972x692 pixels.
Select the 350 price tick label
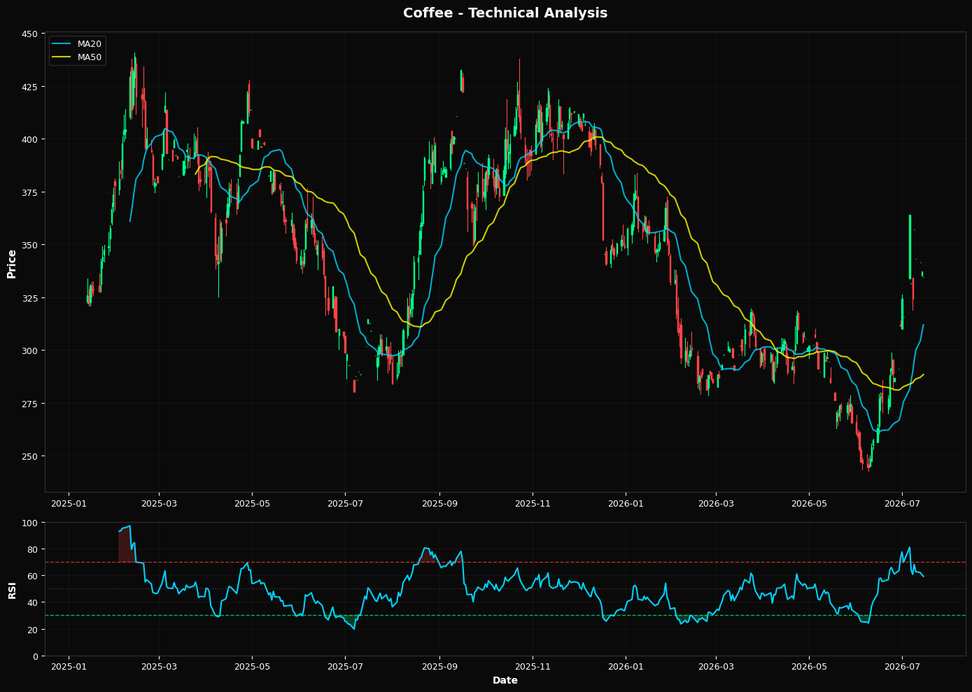click(30, 245)
